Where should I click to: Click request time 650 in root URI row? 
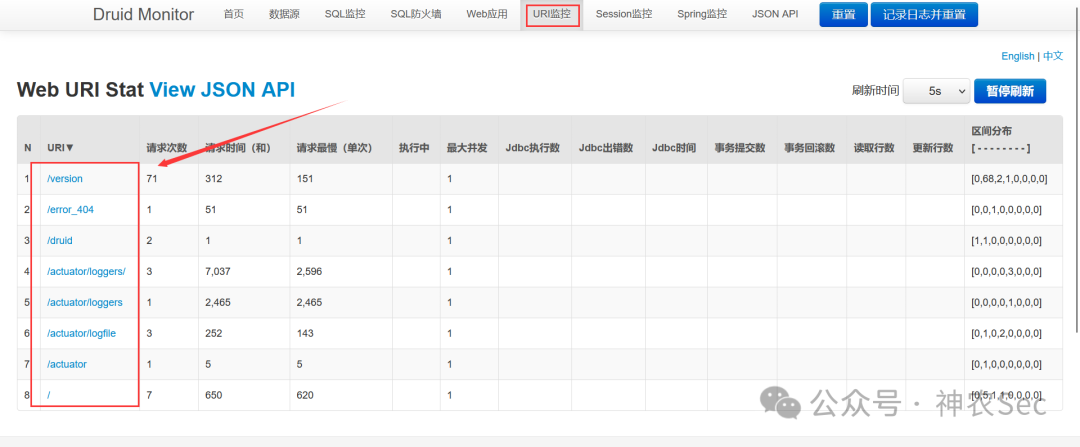click(214, 395)
